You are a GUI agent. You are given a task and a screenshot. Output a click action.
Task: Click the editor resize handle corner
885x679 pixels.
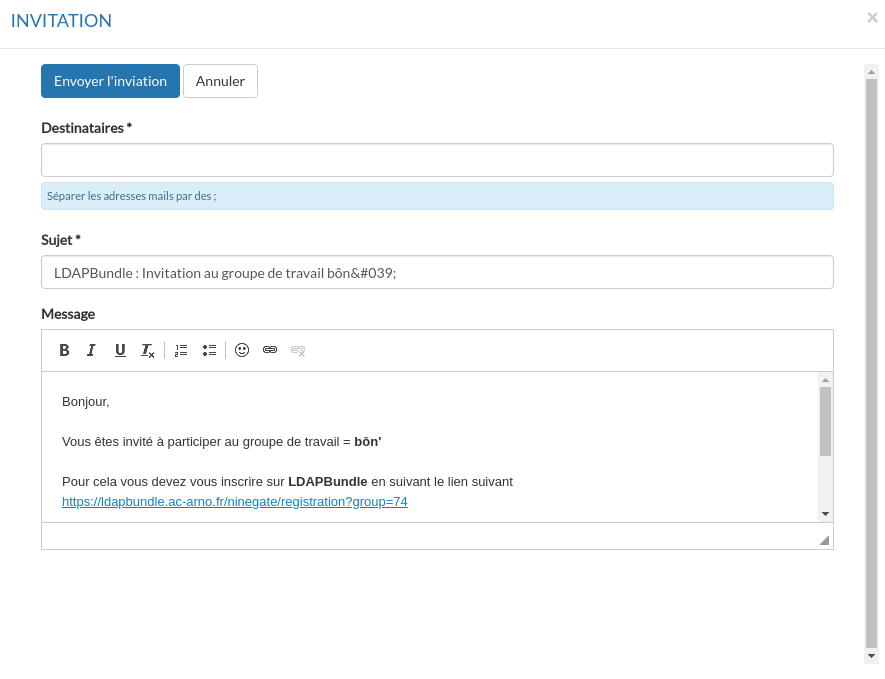coord(824,540)
